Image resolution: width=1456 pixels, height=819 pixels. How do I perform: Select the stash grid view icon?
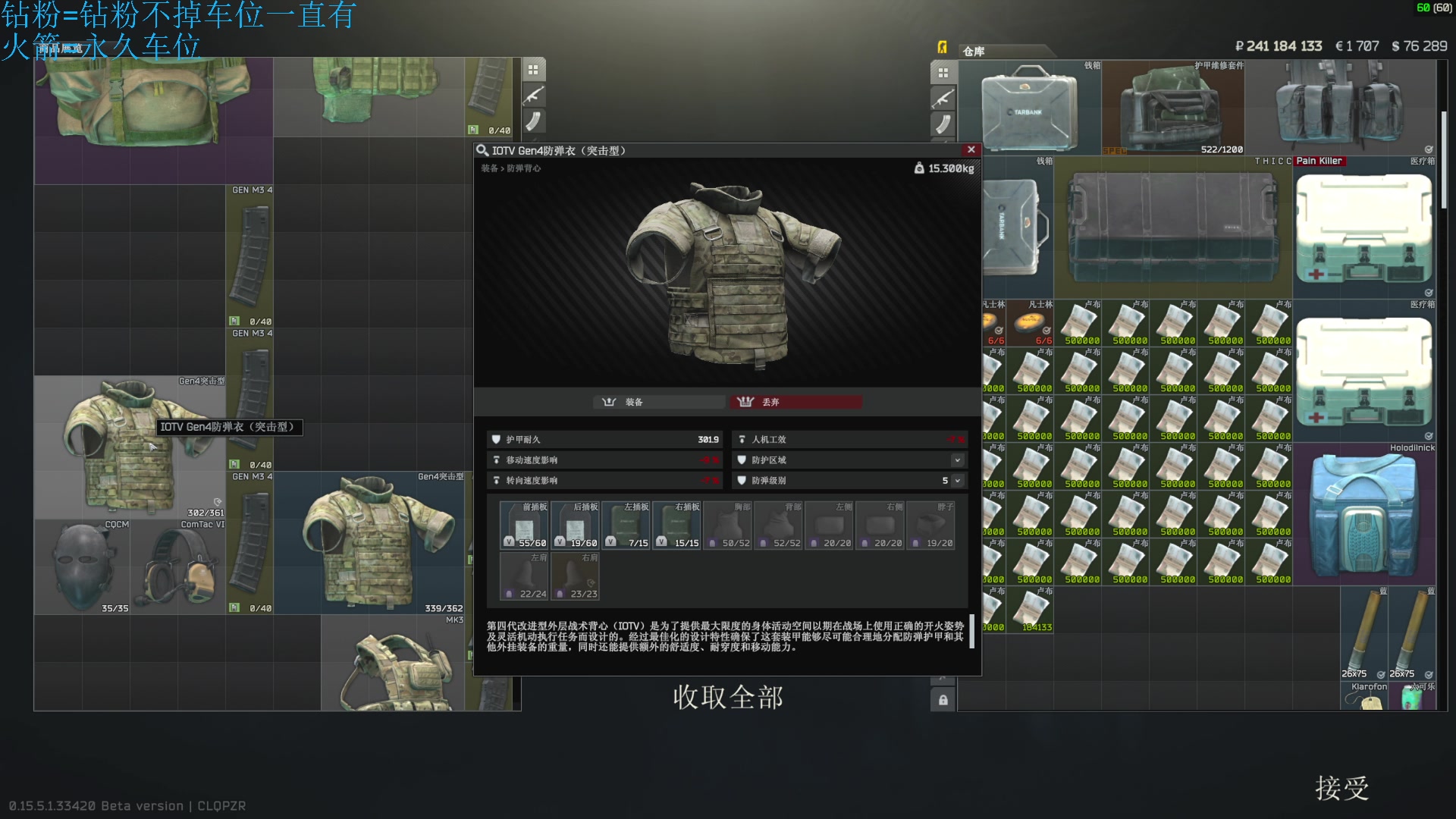943,73
